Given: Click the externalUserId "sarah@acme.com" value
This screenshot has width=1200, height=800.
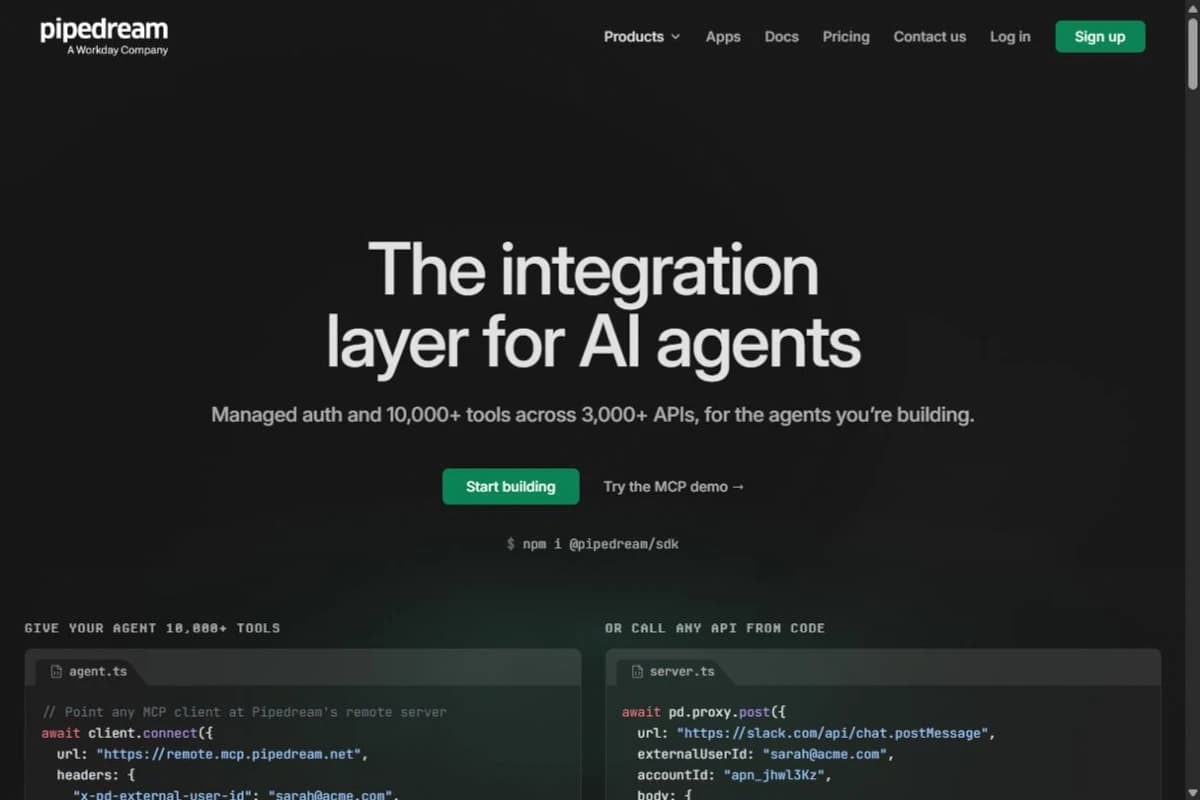Looking at the screenshot, I should pyautogui.click(x=826, y=754).
